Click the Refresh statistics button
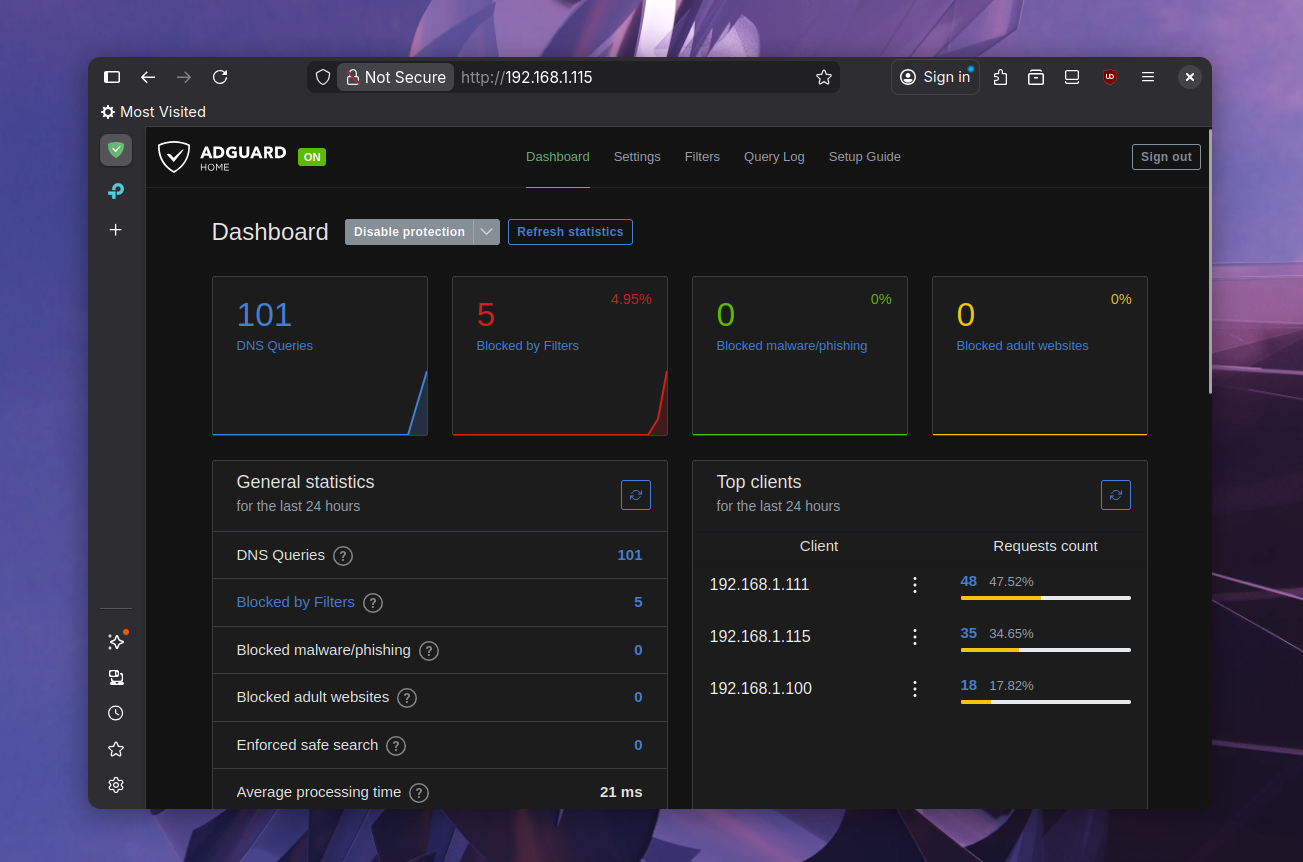Screen dimensions: 1303x862 pyautogui.click(x=570, y=232)
